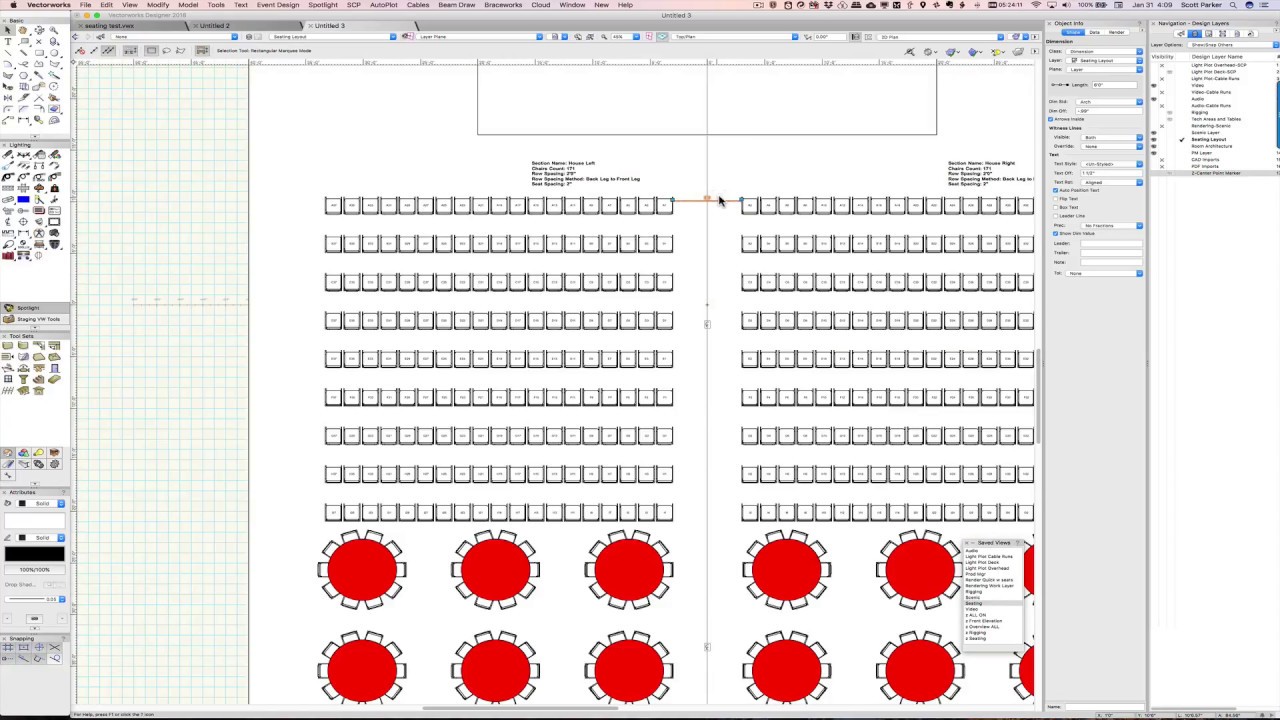Open Dim Std dropdown set to Arch

pyautogui.click(x=1109, y=102)
